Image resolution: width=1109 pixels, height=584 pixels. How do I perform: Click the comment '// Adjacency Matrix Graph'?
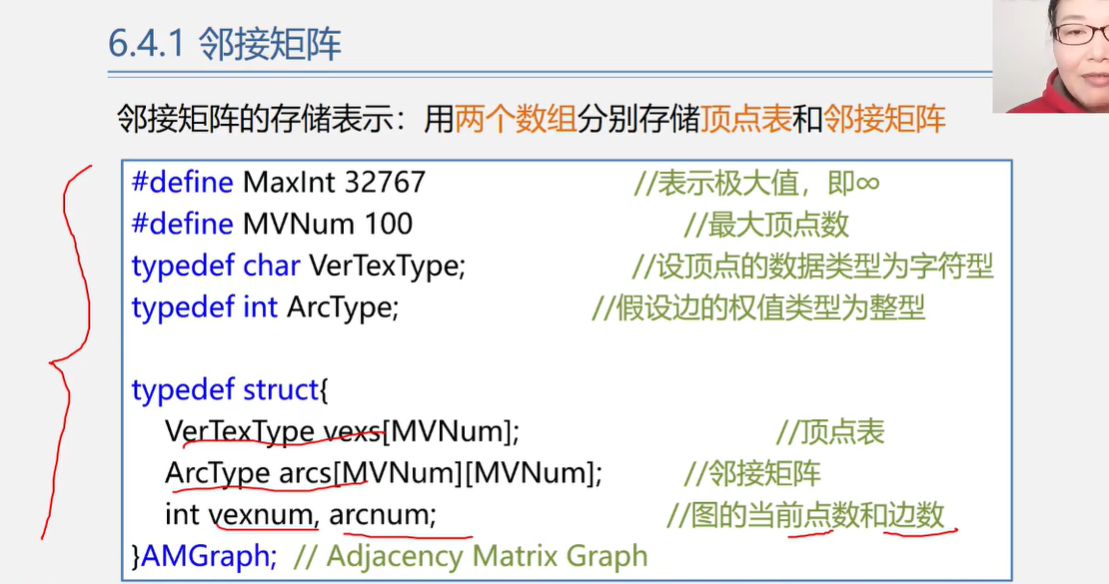coord(470,556)
